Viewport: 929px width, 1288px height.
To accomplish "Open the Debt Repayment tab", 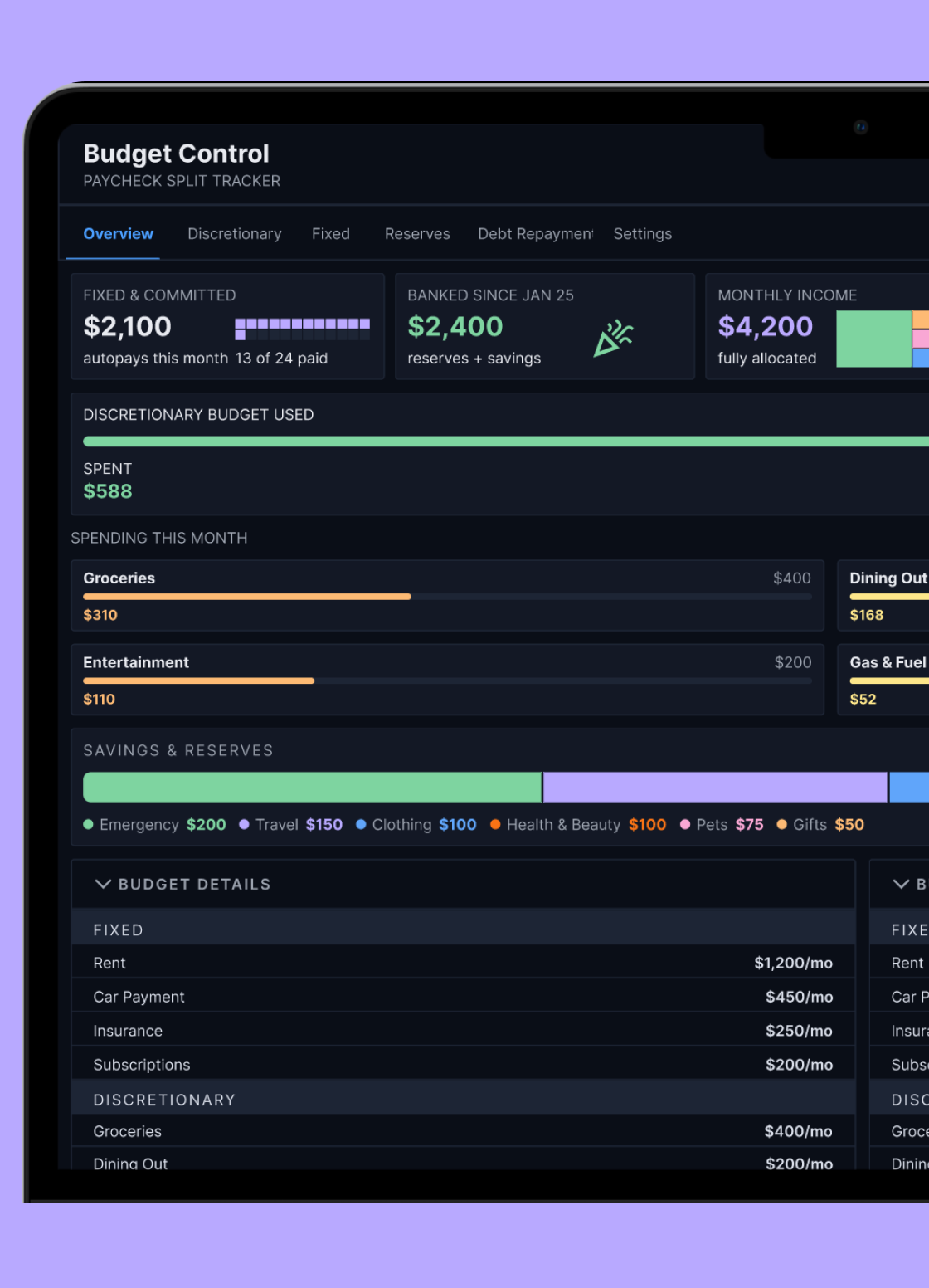I will click(535, 234).
